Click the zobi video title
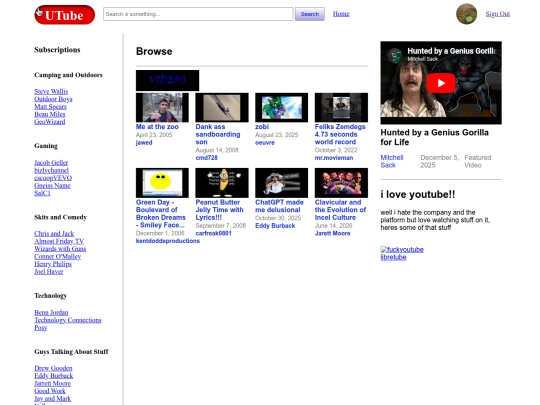Image resolution: width=540 pixels, height=405 pixels. 262,127
